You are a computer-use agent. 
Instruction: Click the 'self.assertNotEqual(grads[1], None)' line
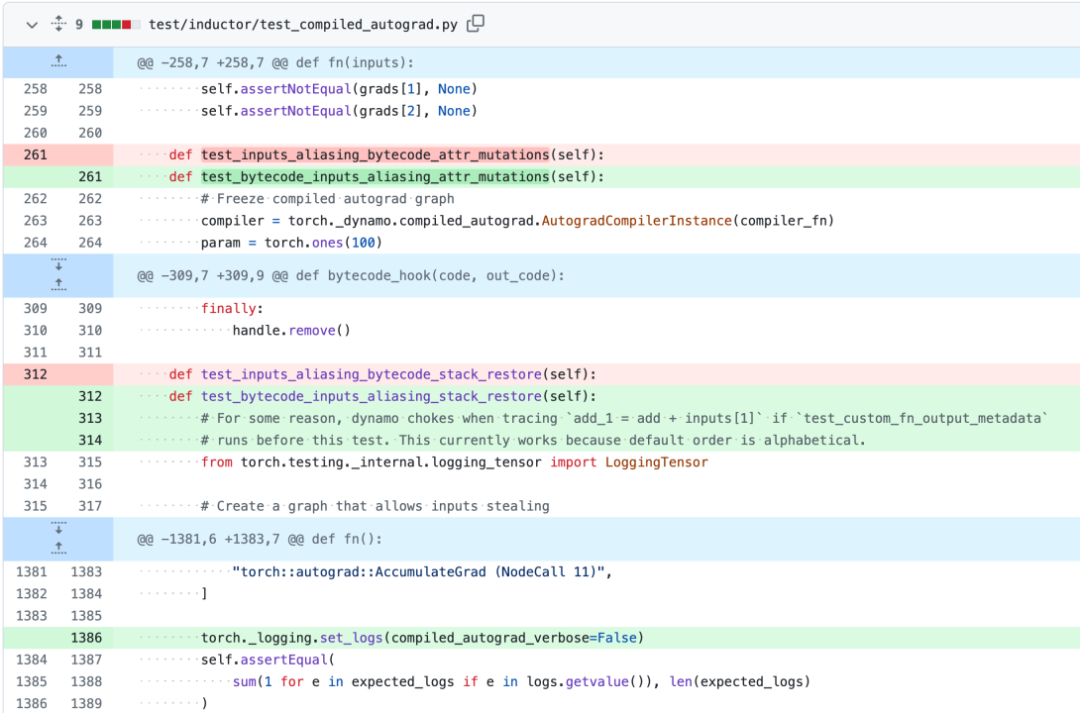(339, 89)
